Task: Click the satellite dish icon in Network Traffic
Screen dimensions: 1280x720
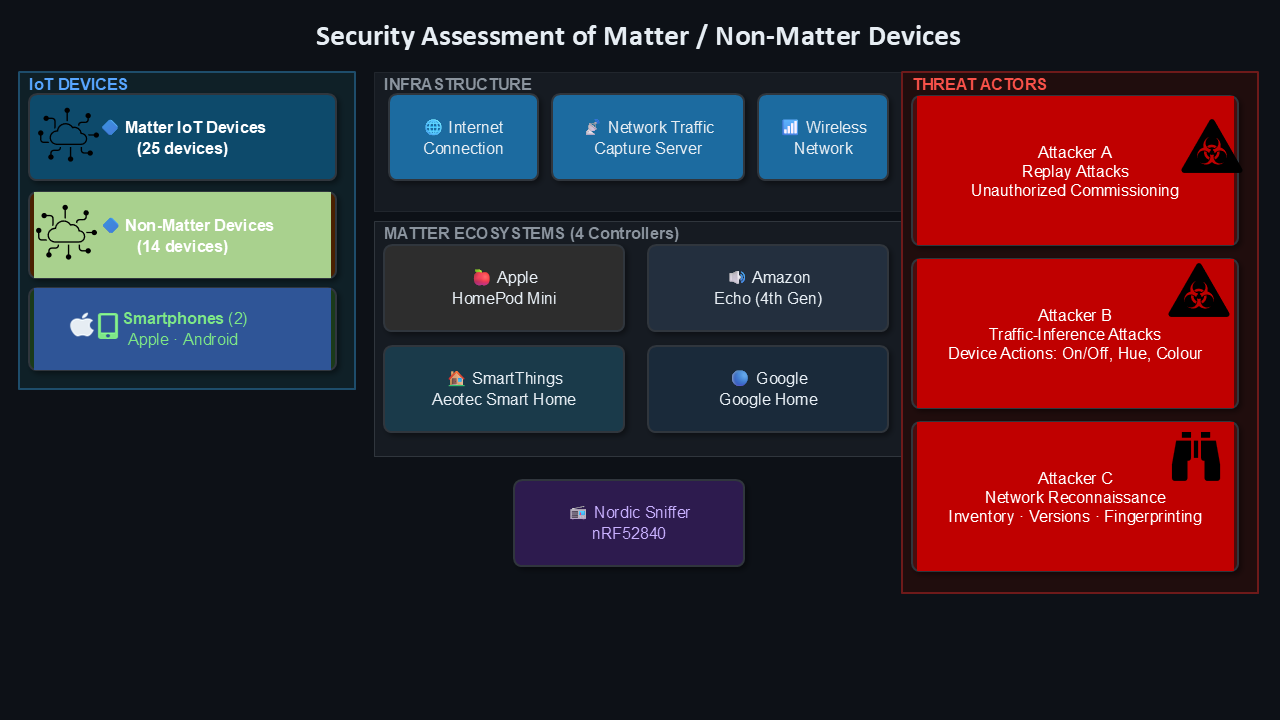Action: [592, 128]
